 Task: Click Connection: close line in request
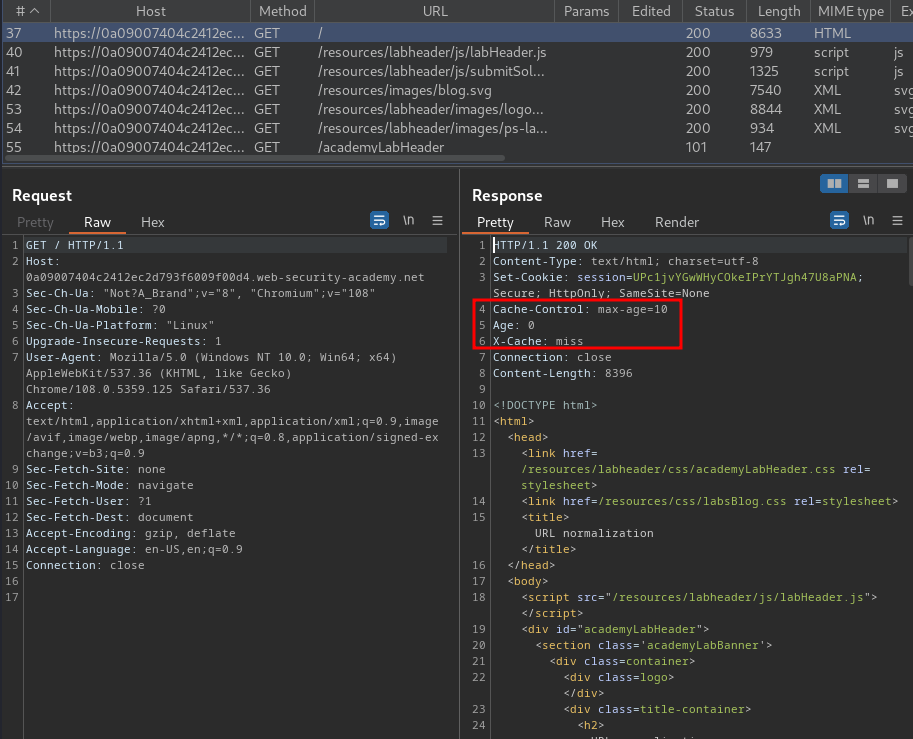[x=85, y=565]
